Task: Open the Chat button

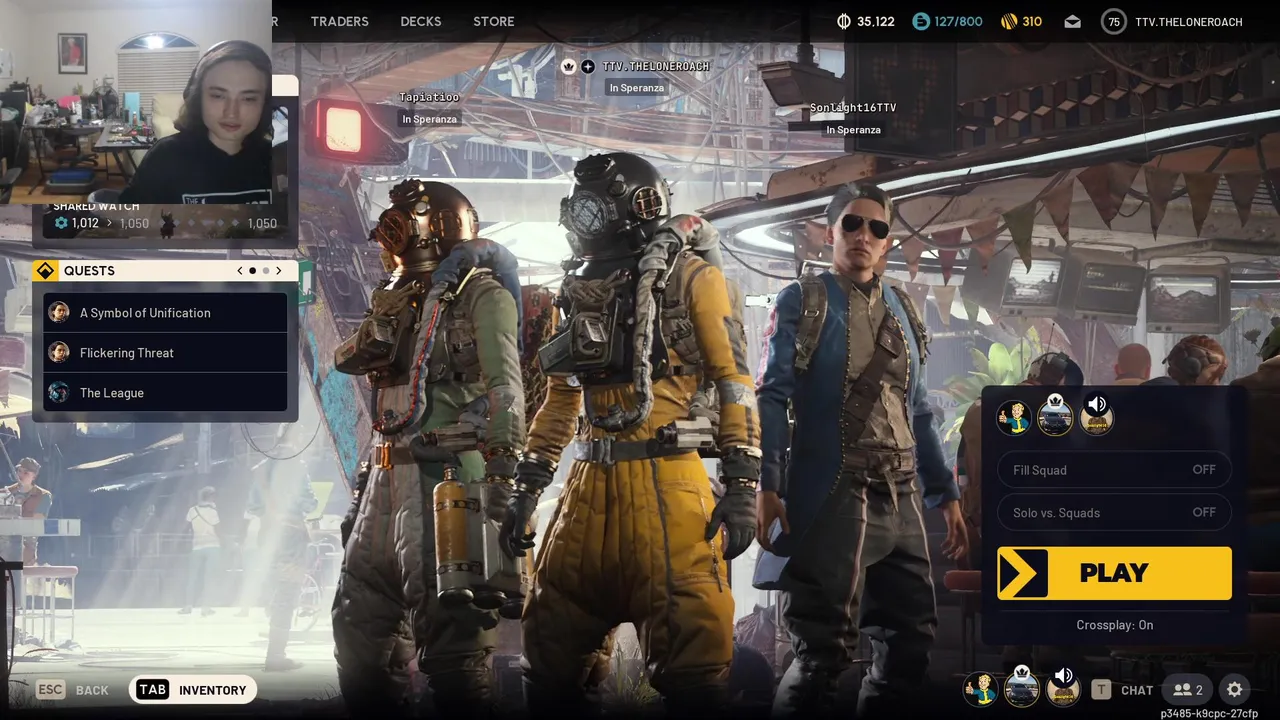Action: click(1122, 689)
